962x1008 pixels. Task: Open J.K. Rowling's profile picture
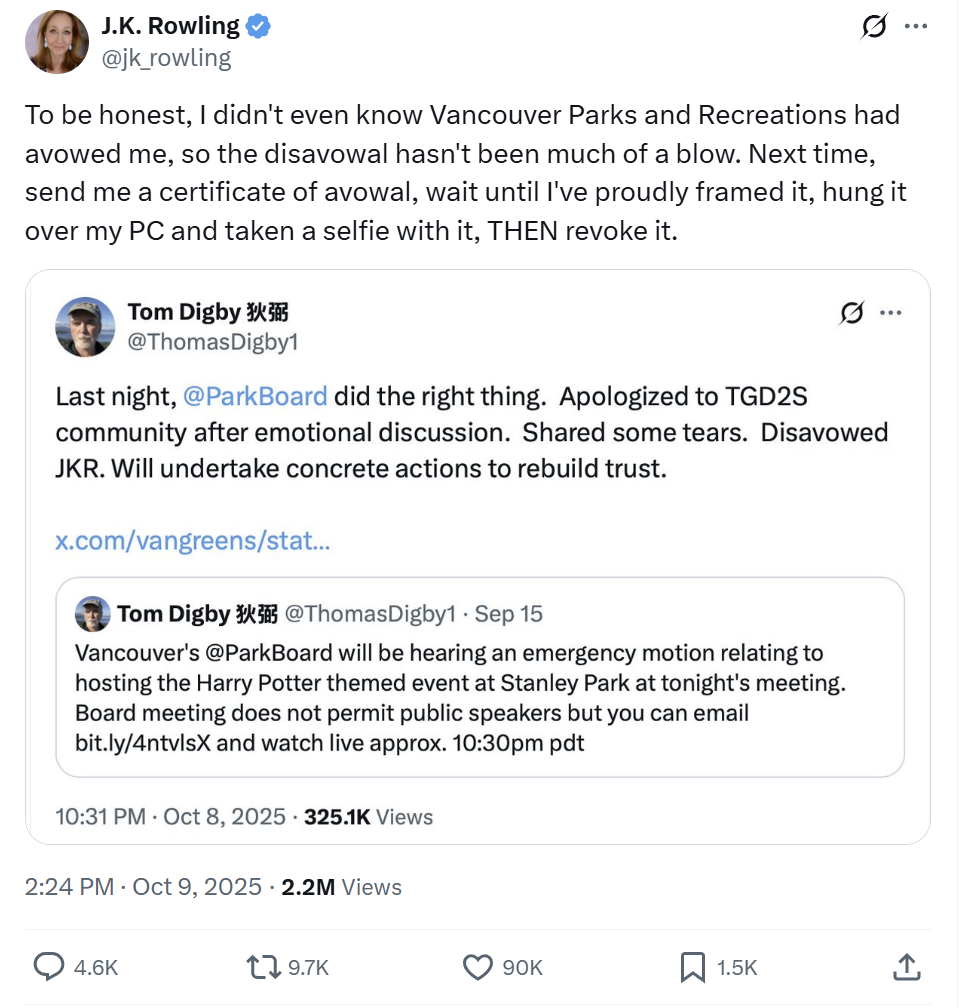(57, 42)
